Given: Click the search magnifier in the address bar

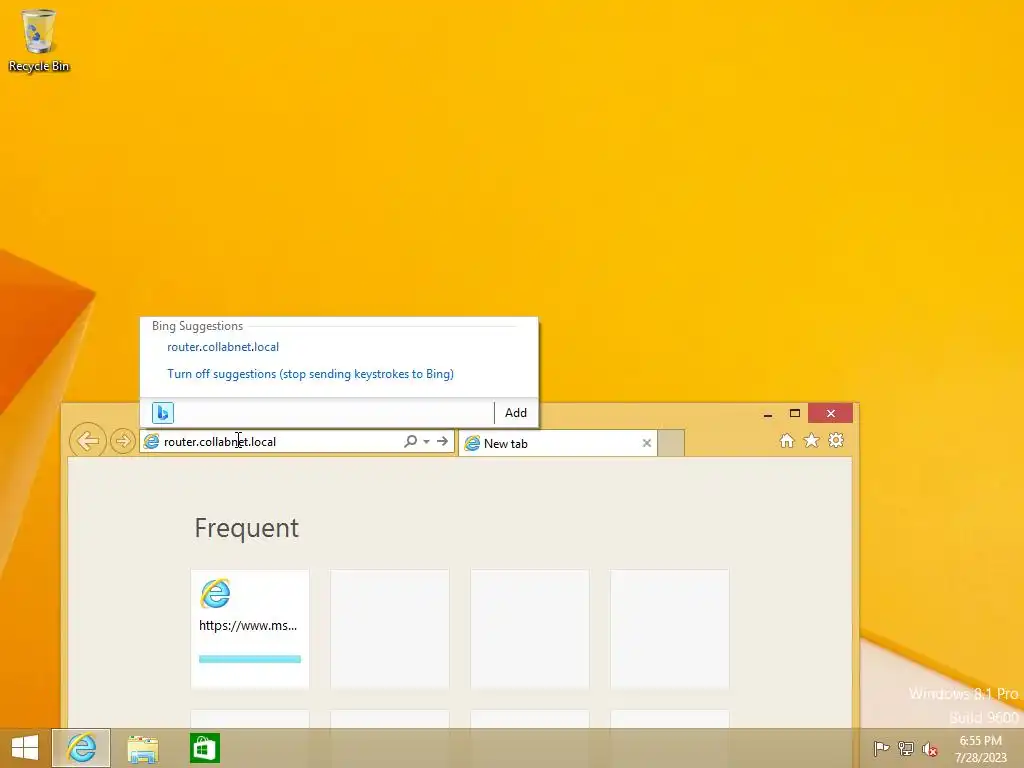Looking at the screenshot, I should pyautogui.click(x=410, y=441).
